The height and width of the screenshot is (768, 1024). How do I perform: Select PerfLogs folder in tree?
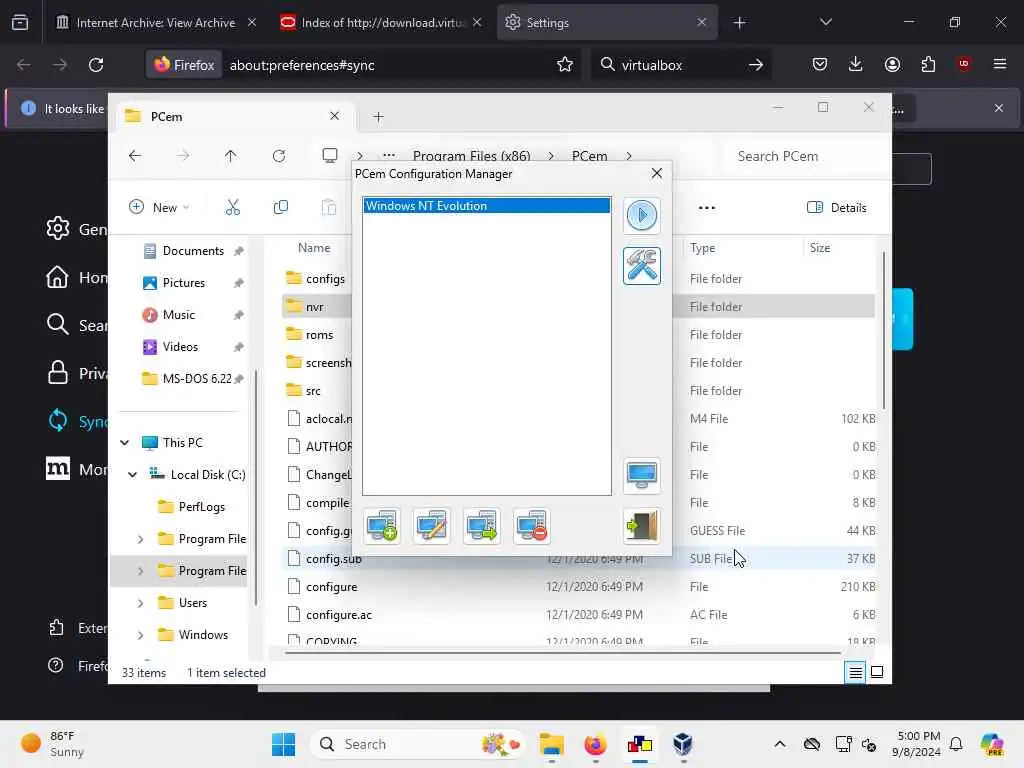point(200,507)
